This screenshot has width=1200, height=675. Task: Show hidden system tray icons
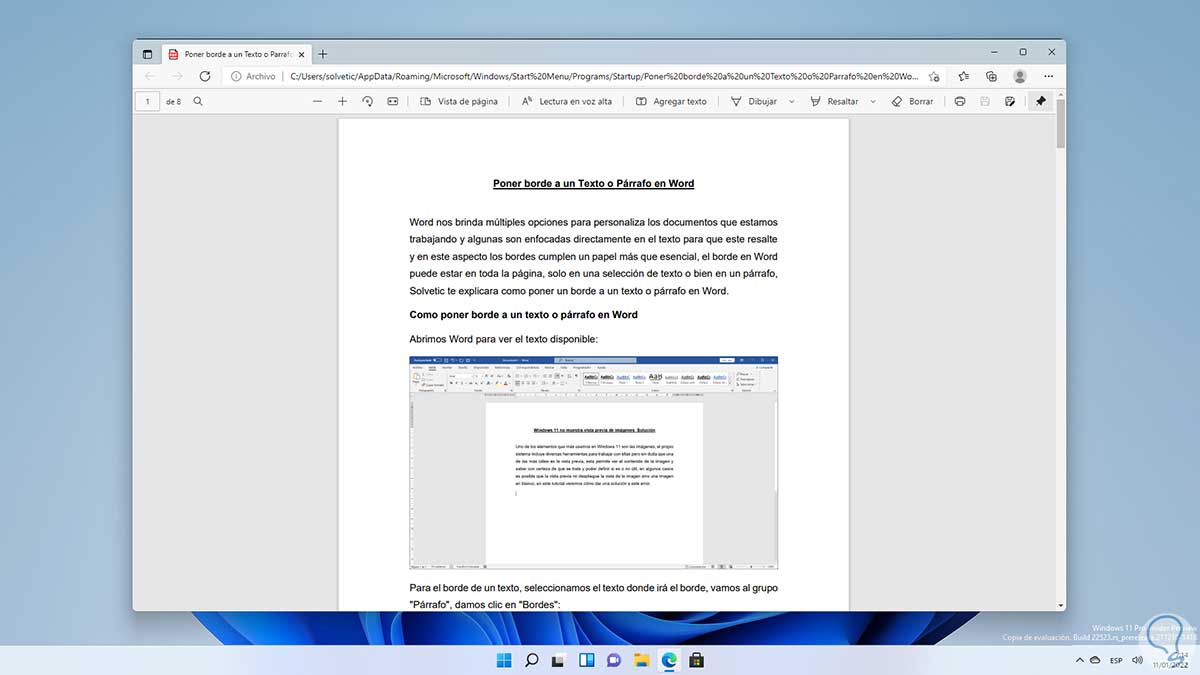[1079, 660]
